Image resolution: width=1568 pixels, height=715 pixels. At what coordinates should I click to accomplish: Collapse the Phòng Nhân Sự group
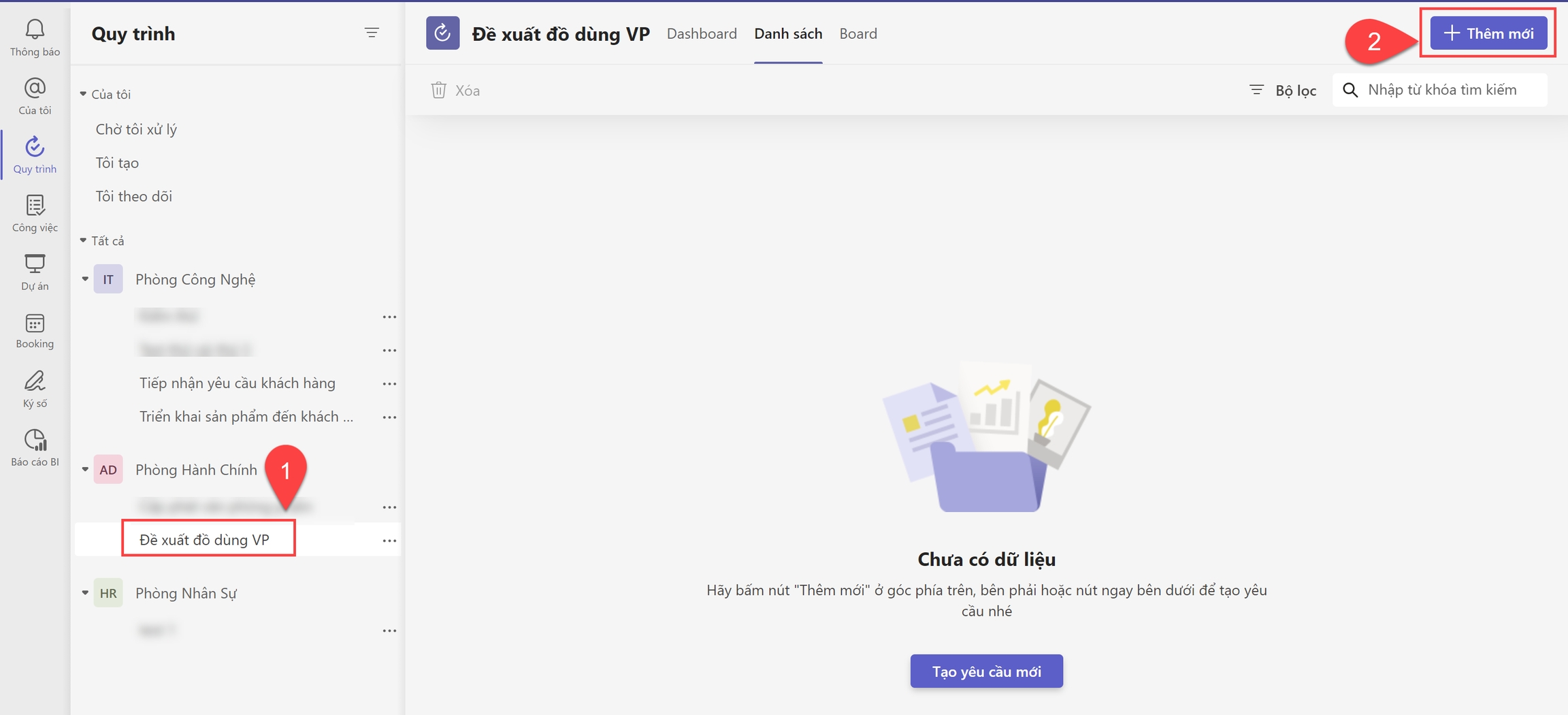point(85,593)
